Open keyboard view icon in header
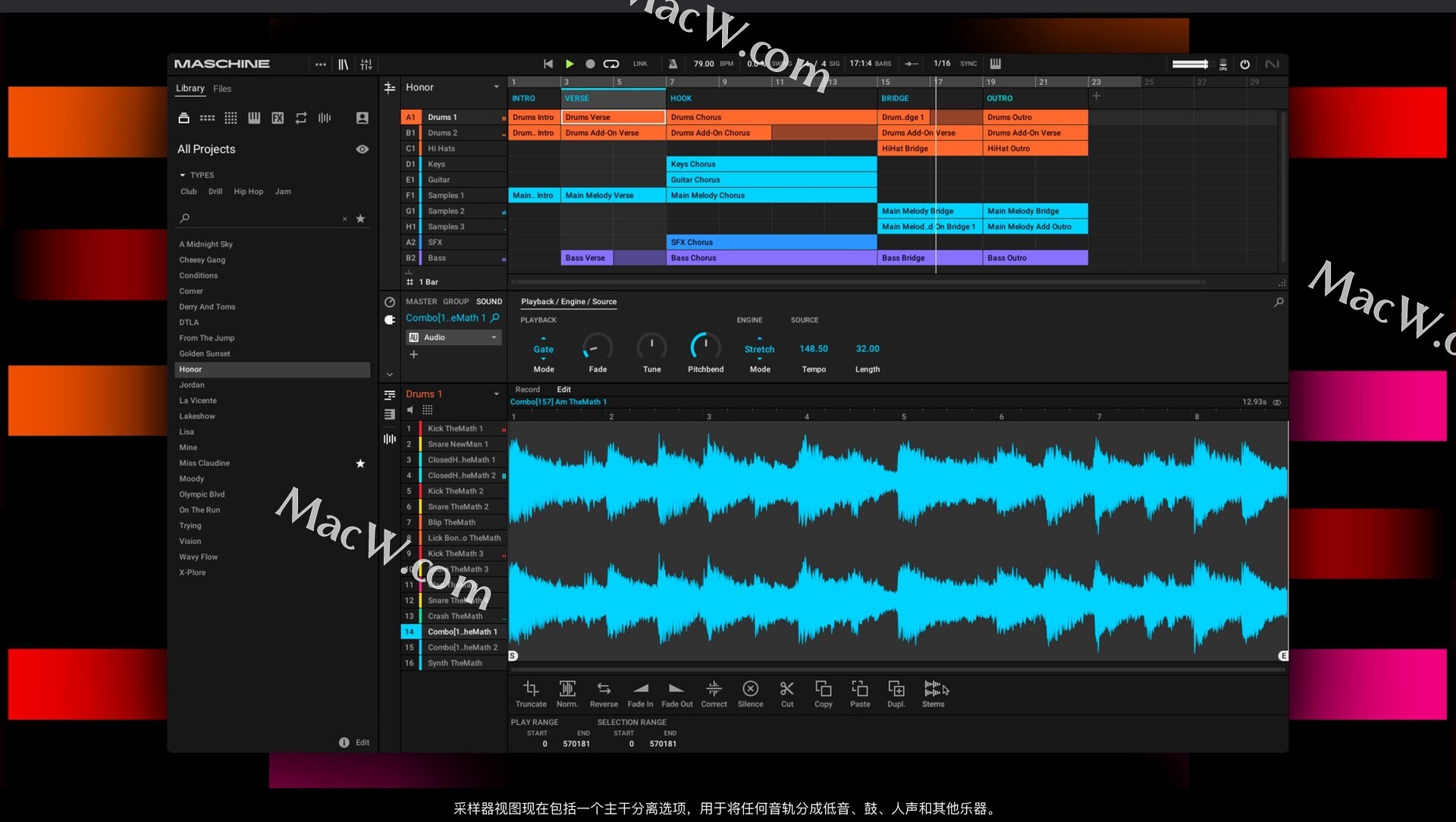1456x822 pixels. pyautogui.click(x=995, y=64)
